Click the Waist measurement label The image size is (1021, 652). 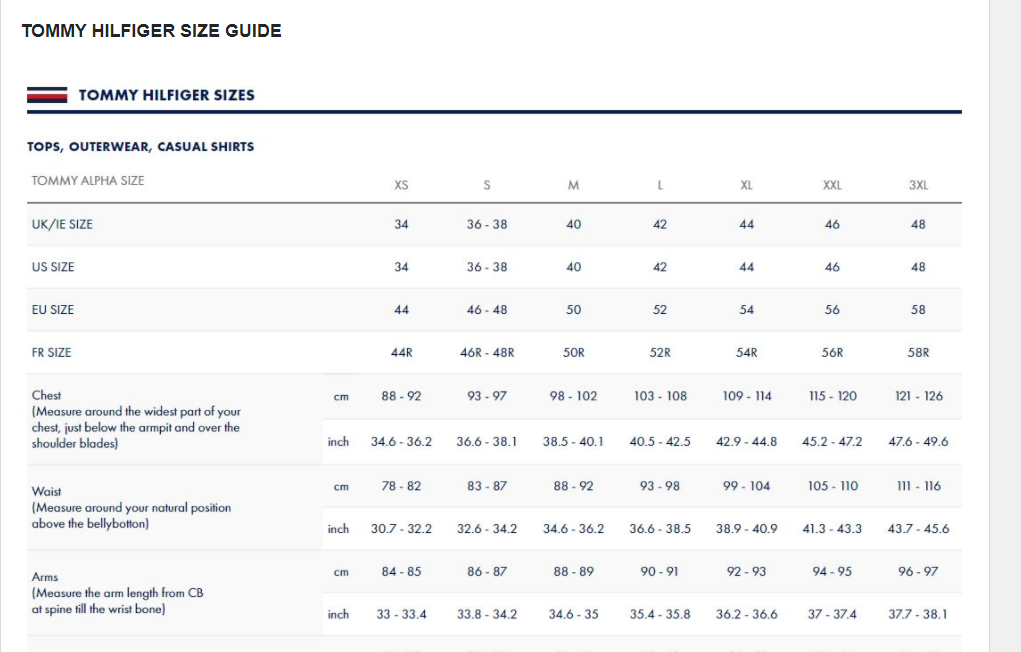click(x=132, y=507)
